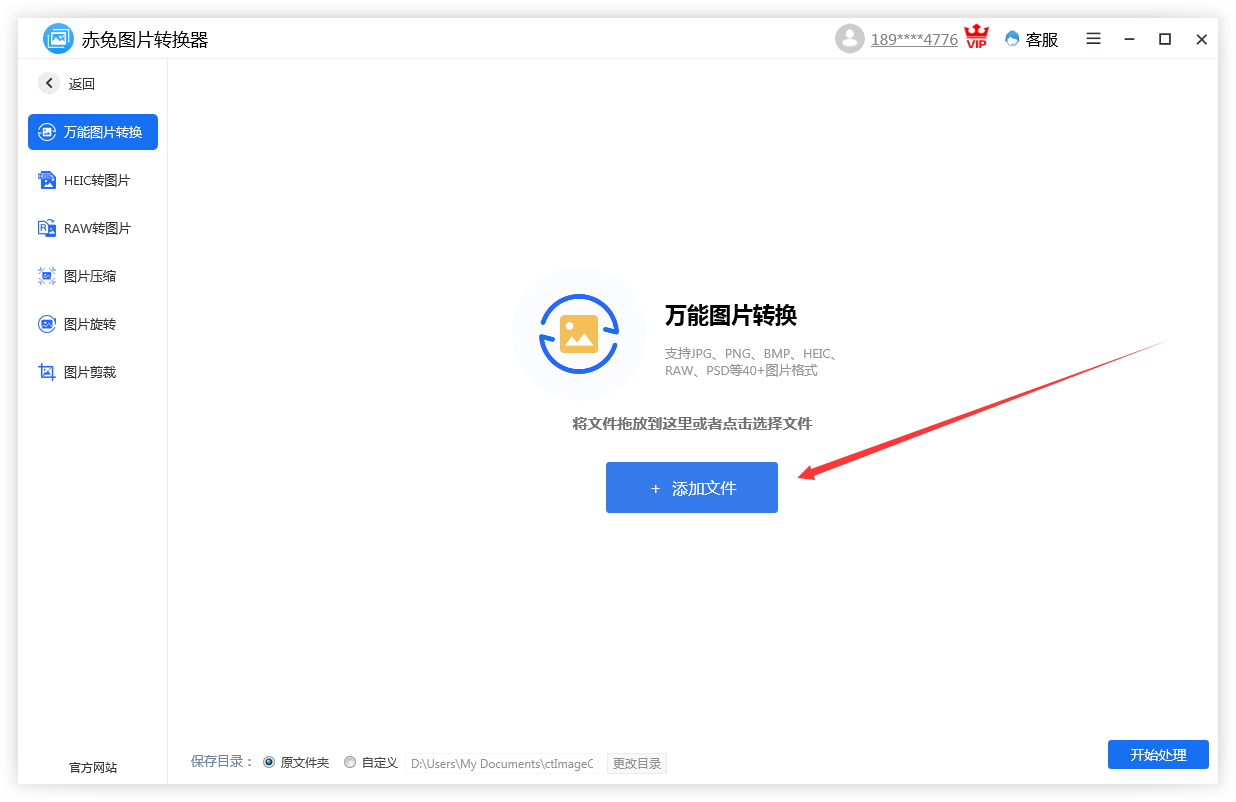Close the converter window
This screenshot has width=1236, height=802.
coord(1202,39)
